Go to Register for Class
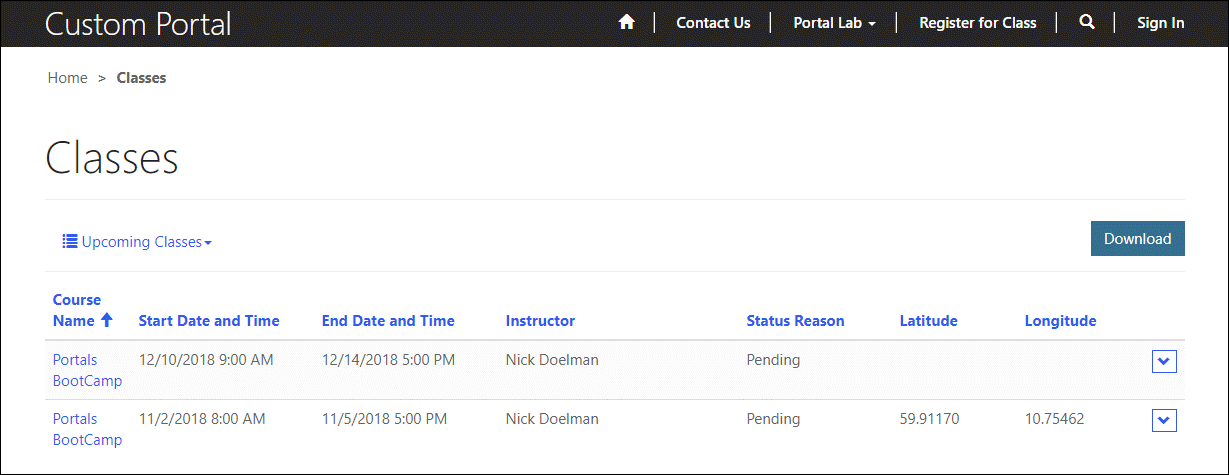This screenshot has height=475, width=1229. pyautogui.click(x=977, y=23)
